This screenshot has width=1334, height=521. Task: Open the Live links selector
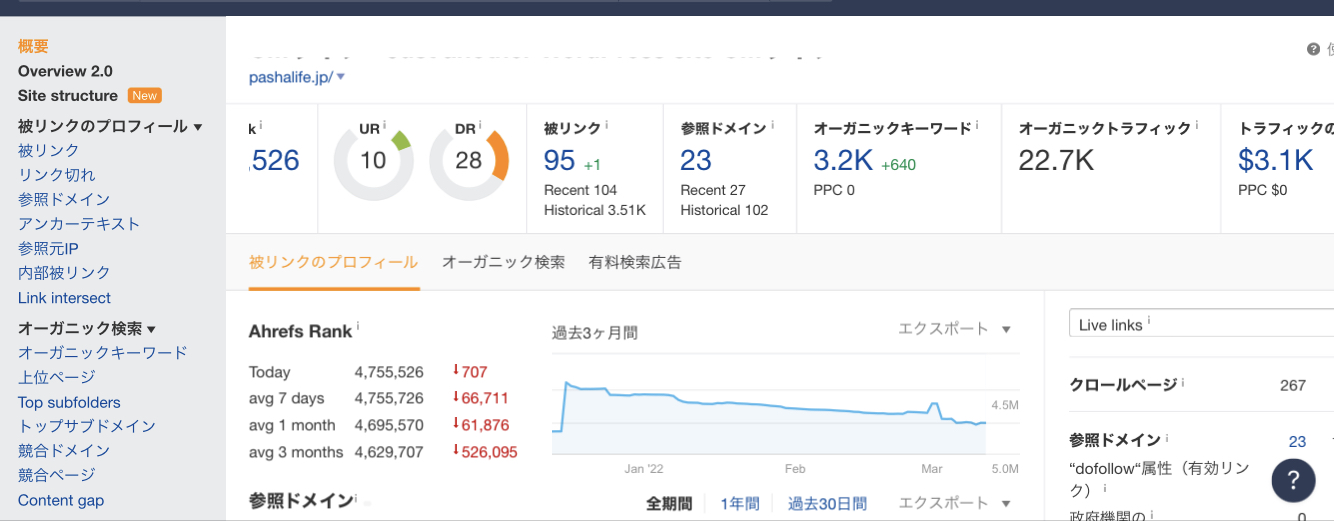(1201, 324)
